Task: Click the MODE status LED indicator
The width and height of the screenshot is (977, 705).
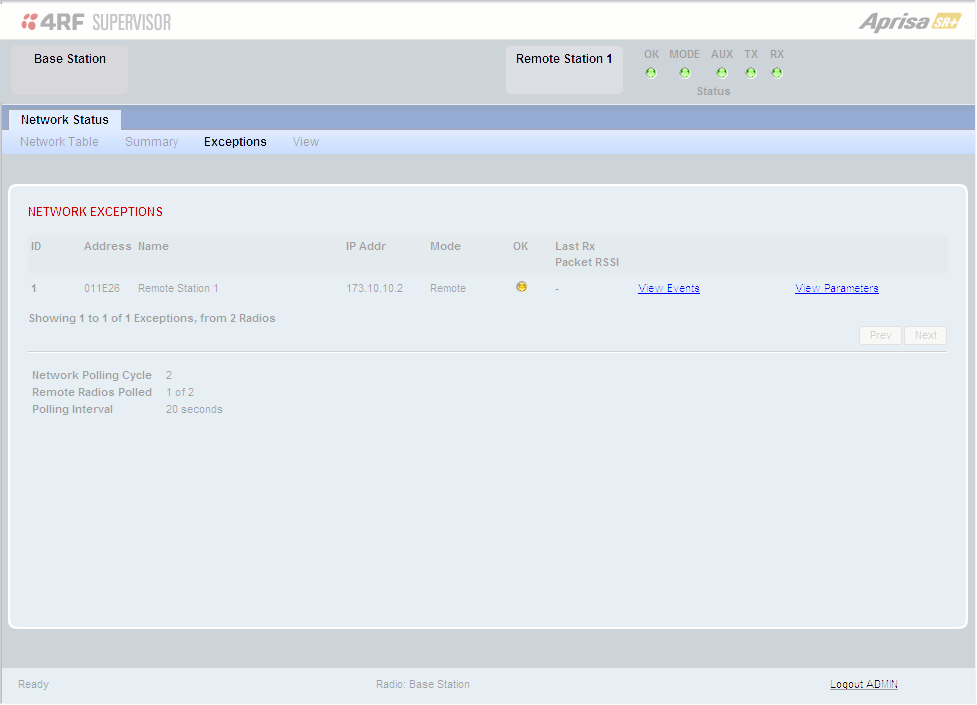Action: click(685, 73)
